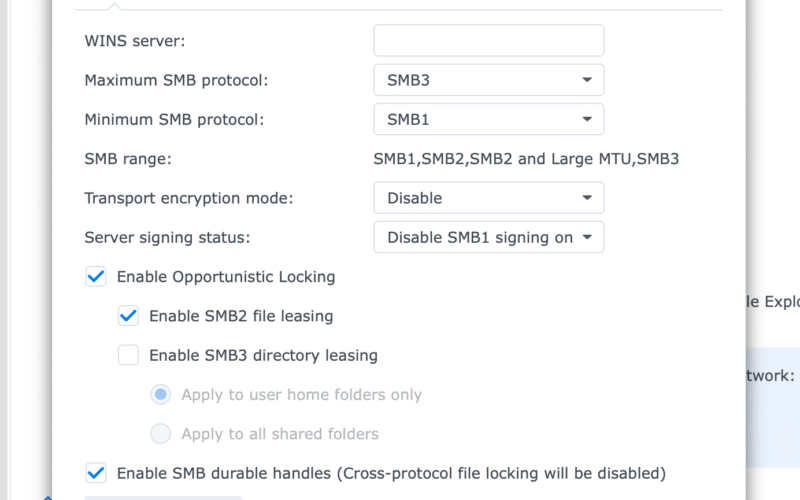Click the SMB range value listing SMB versions

pyautogui.click(x=526, y=159)
